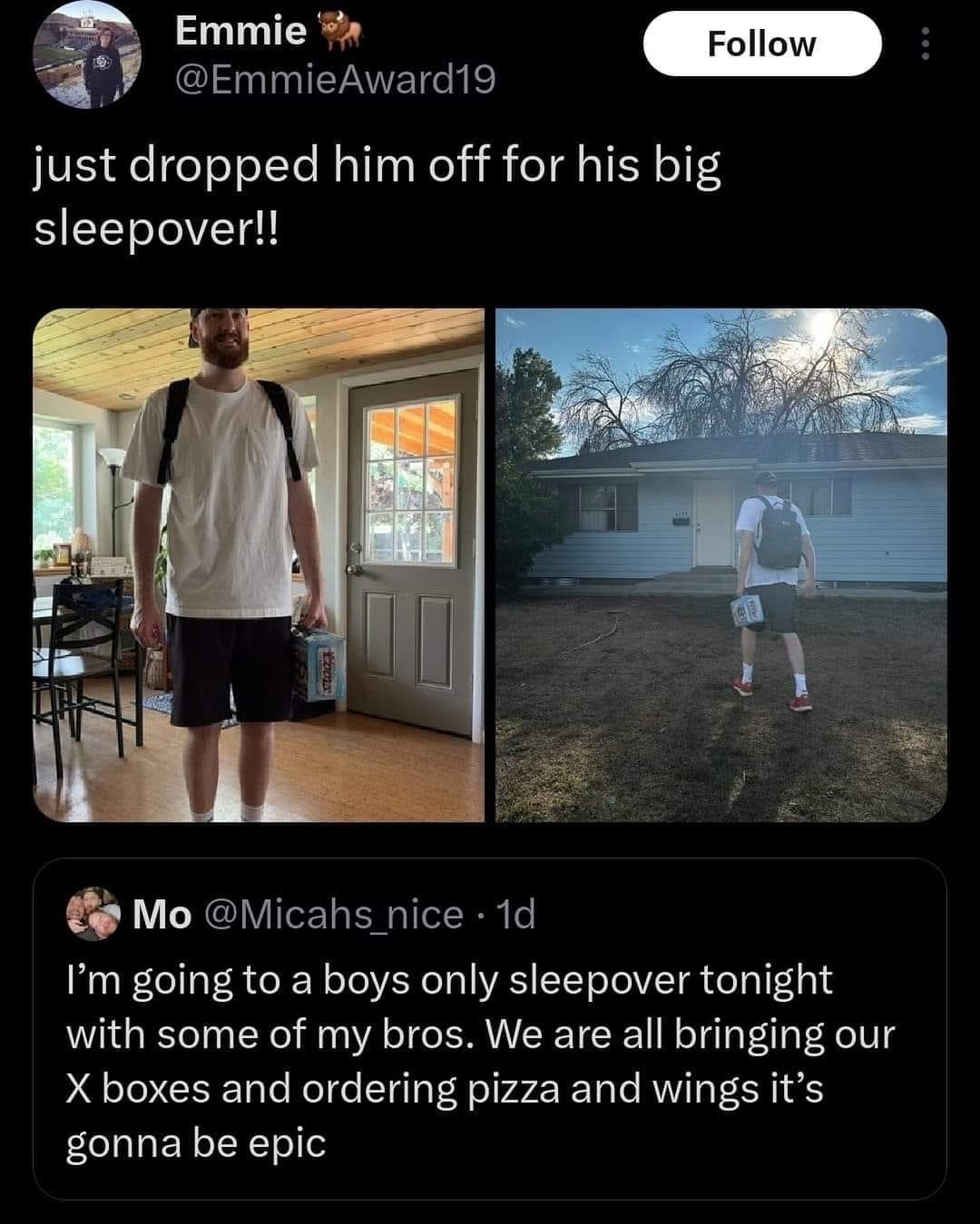Click the 'gonna be epic' line in quote
The image size is (980, 1224).
coord(195,1143)
